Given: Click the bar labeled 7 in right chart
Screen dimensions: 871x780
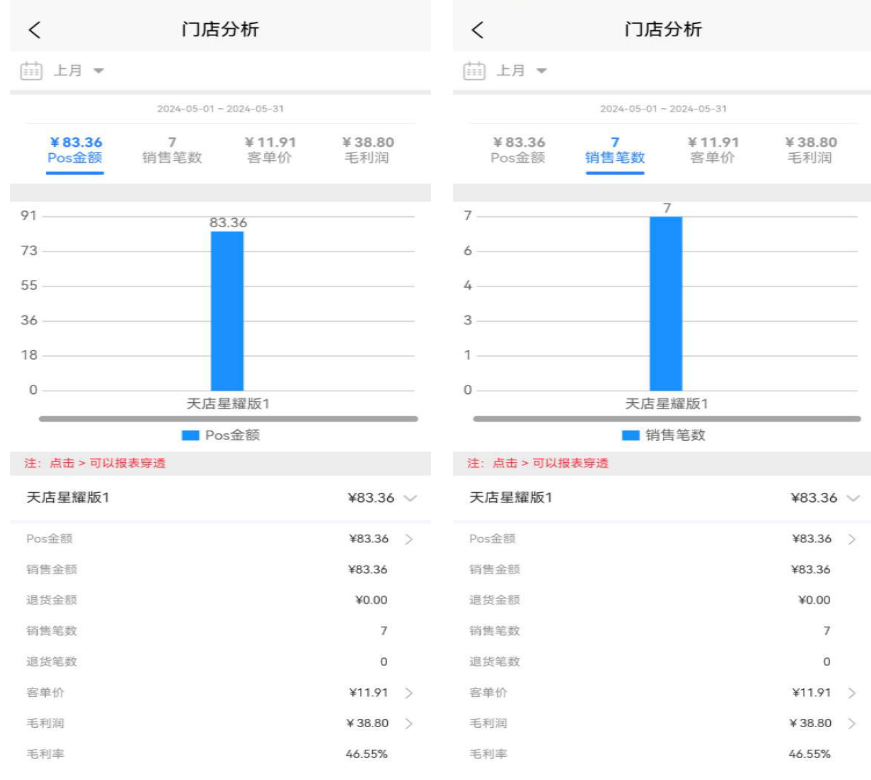Looking at the screenshot, I should coord(666,304).
